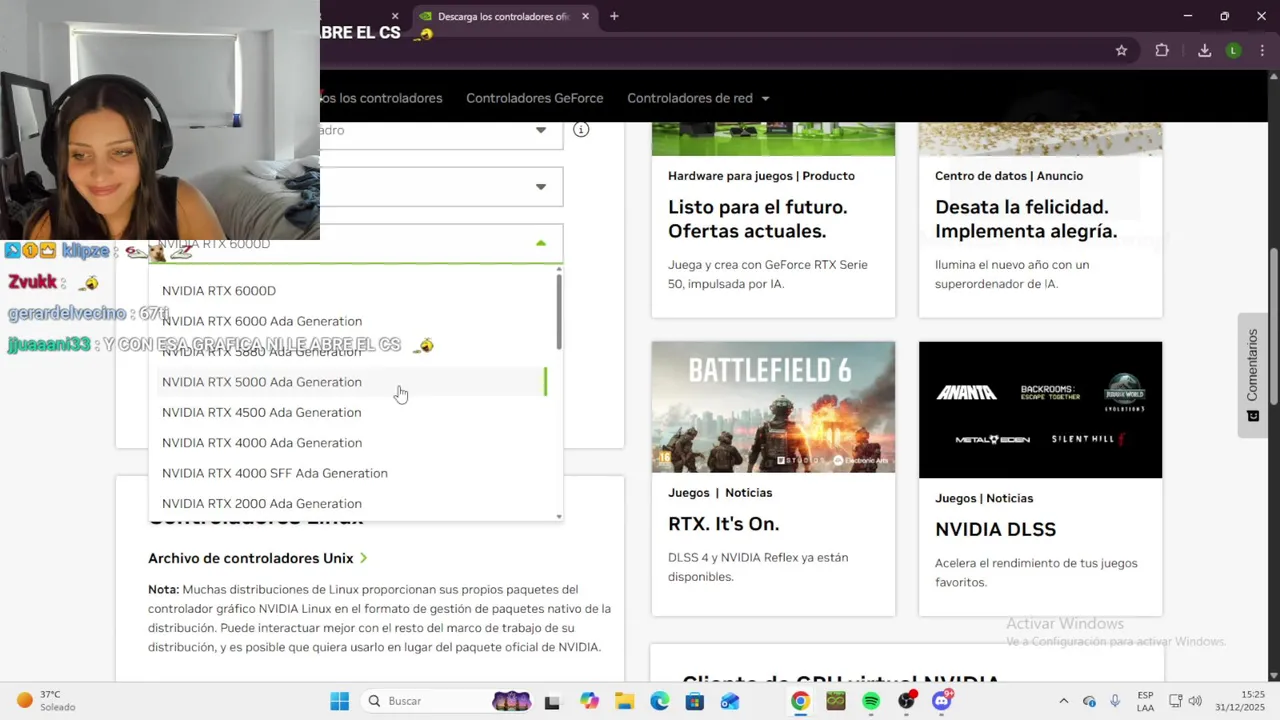Open the "los controladores" nav item
Screen dimensions: 1280x720
coord(382,98)
